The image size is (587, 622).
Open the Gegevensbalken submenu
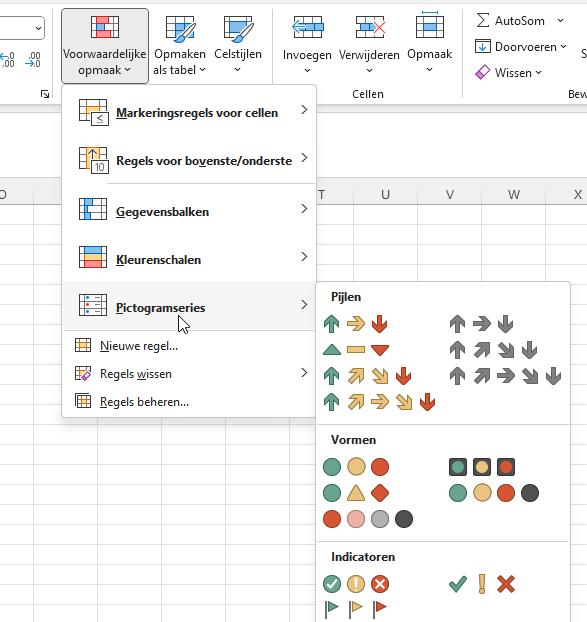(189, 211)
